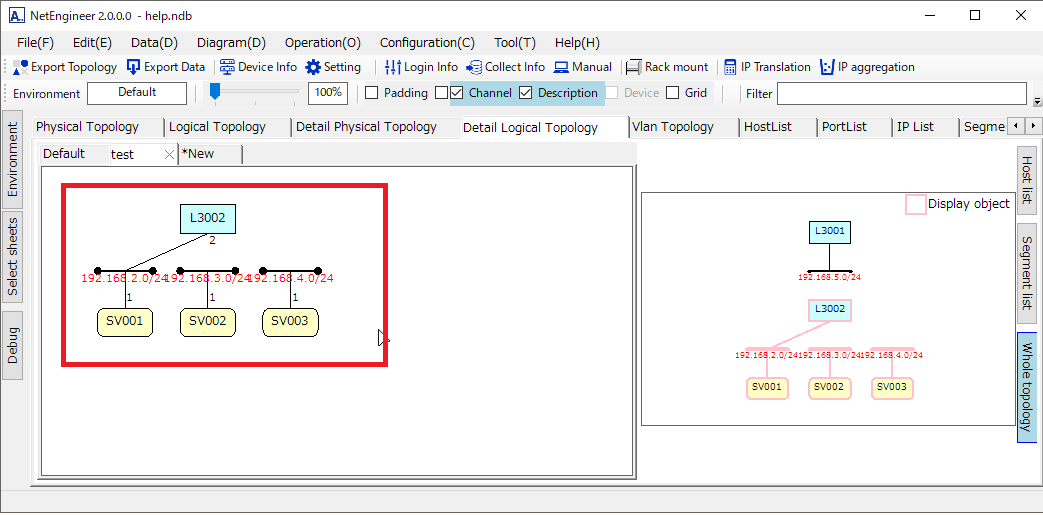This screenshot has height=515, width=1043.
Task: Open the Setting gear icon
Action: click(x=313, y=67)
